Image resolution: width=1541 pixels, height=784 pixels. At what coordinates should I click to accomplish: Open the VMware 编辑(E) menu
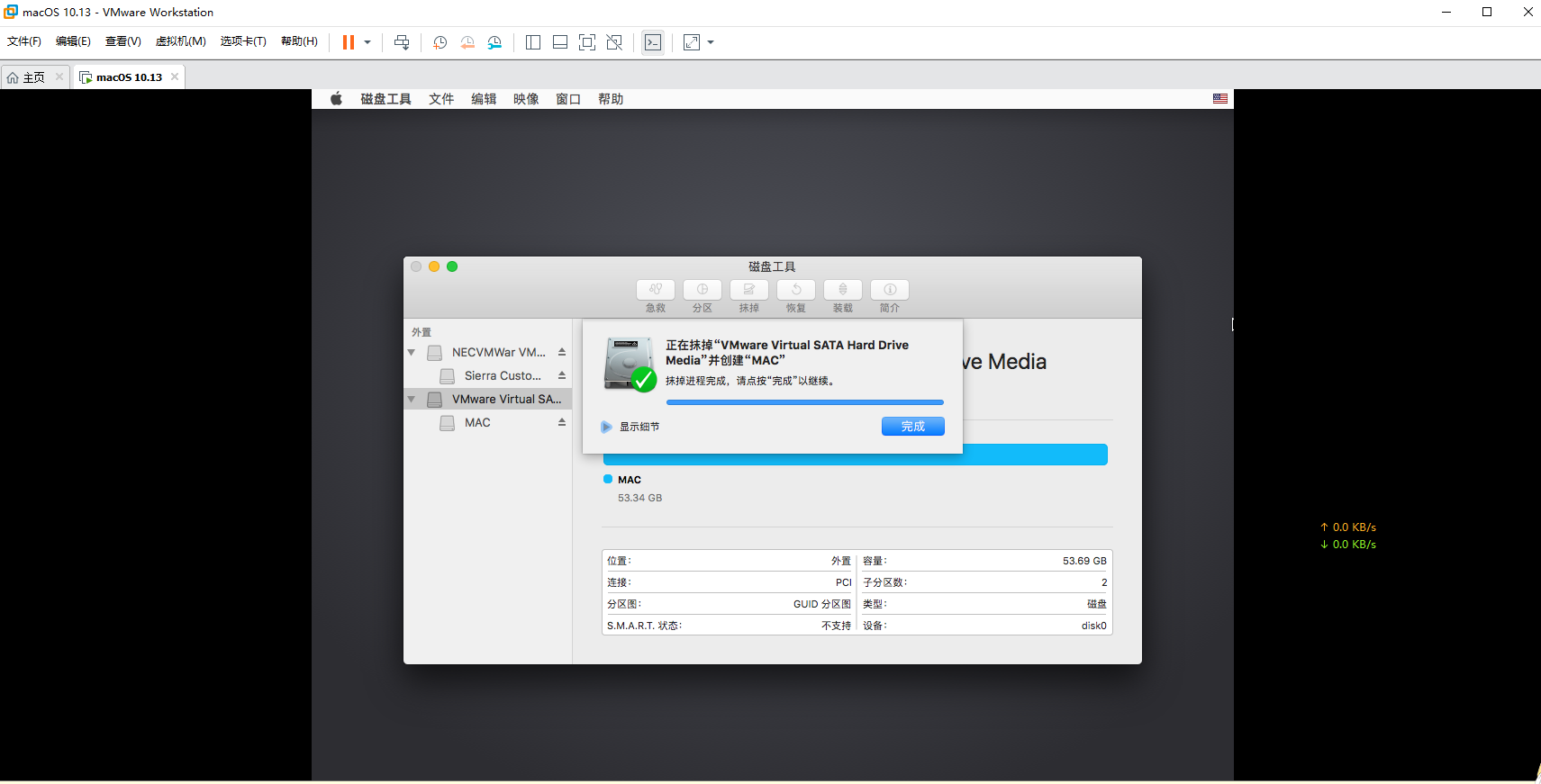point(73,41)
